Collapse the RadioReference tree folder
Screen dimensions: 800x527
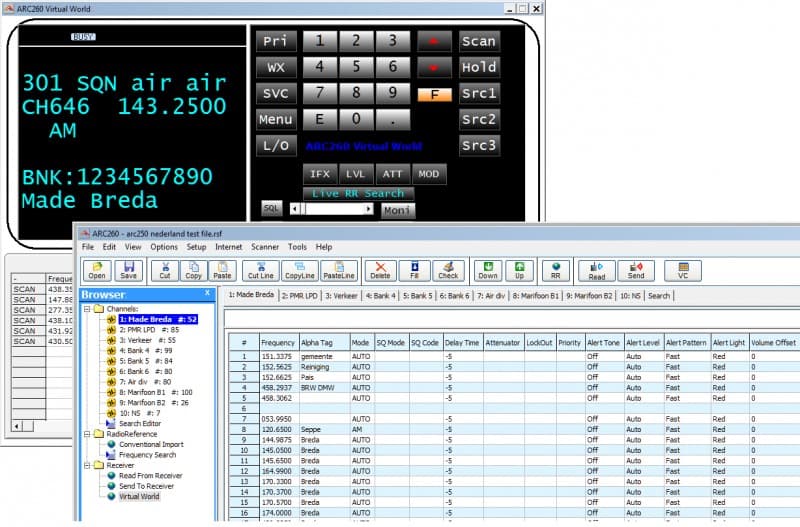click(x=87, y=434)
